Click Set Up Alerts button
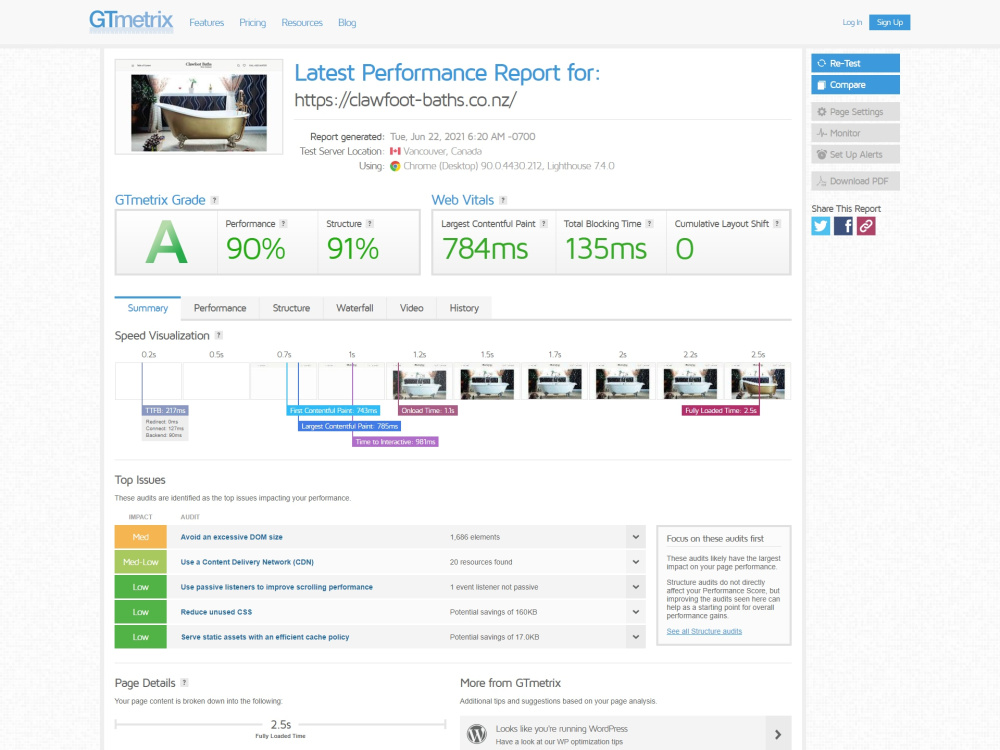The width and height of the screenshot is (1000, 750). tap(855, 154)
